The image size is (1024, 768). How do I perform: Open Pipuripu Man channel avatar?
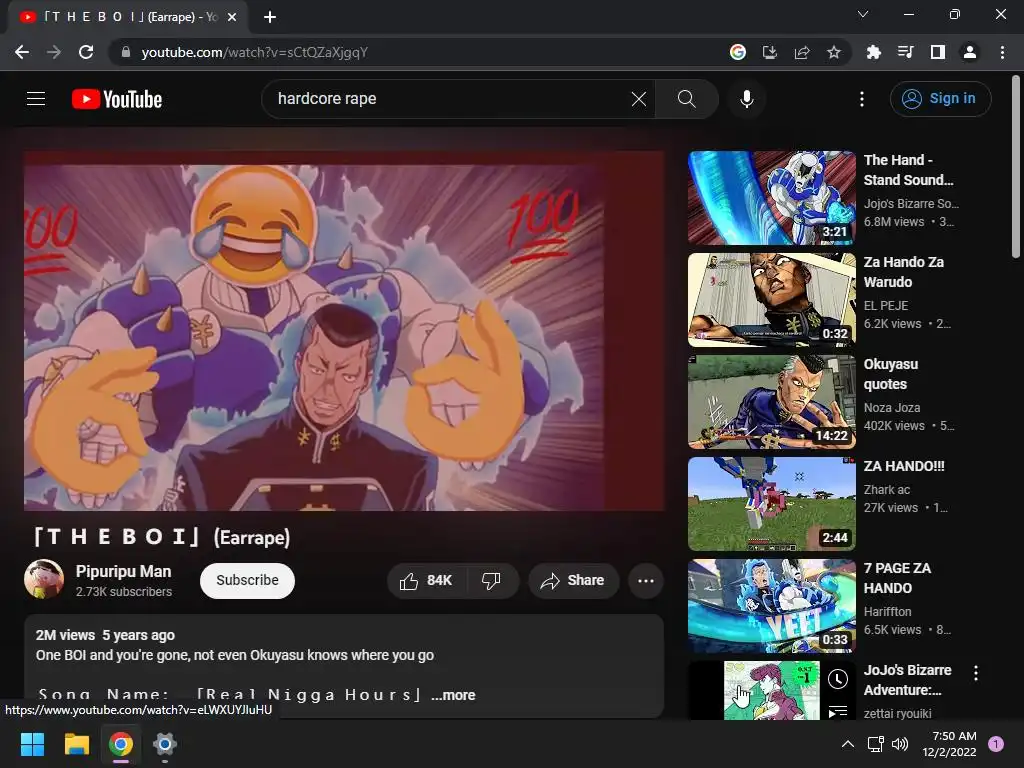(44, 579)
